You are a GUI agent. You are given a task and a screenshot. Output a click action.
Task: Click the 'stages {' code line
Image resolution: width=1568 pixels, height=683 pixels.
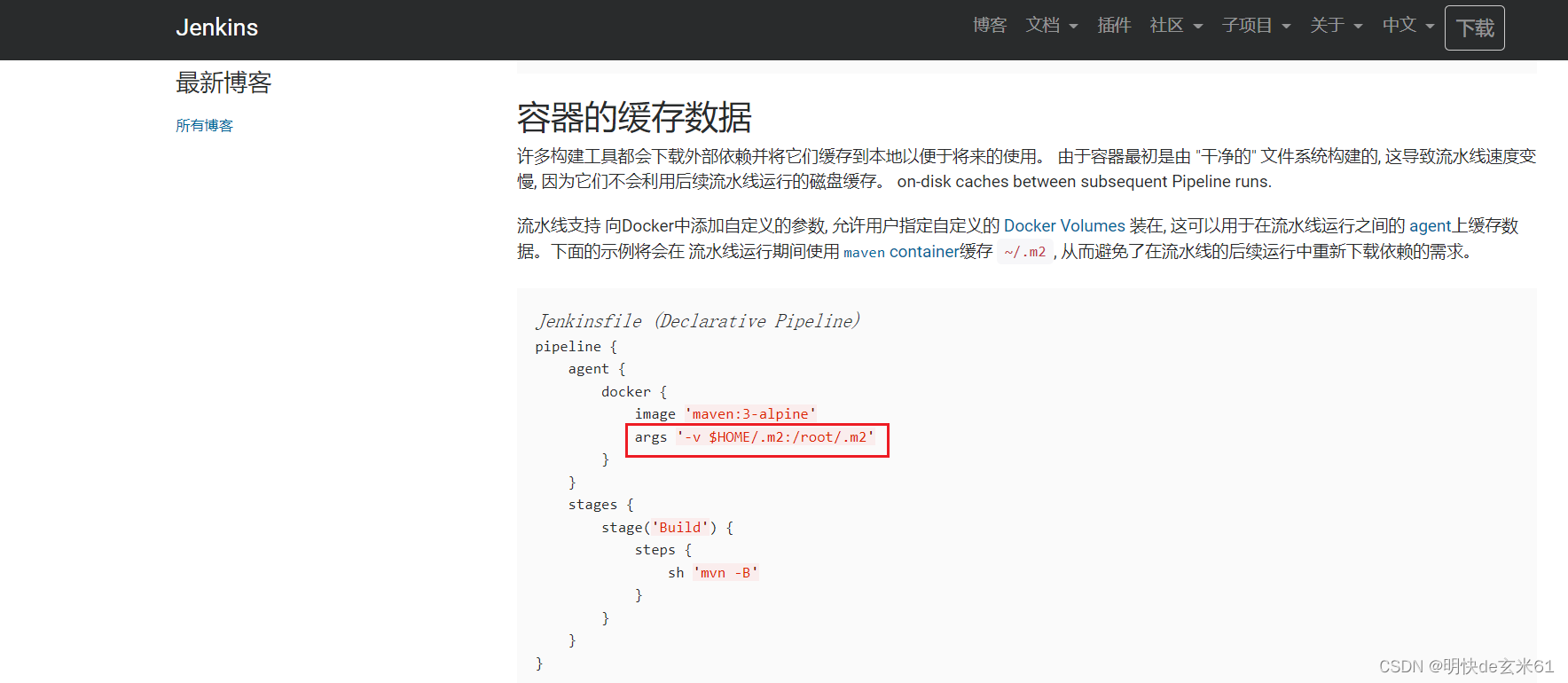601,505
